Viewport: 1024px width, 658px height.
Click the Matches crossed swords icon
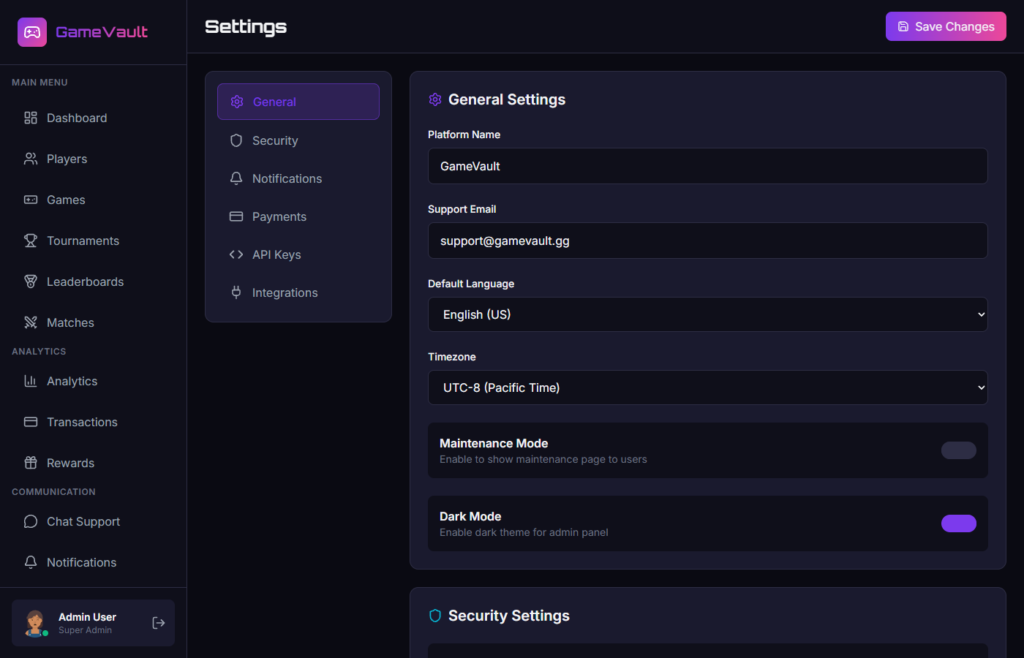31,322
